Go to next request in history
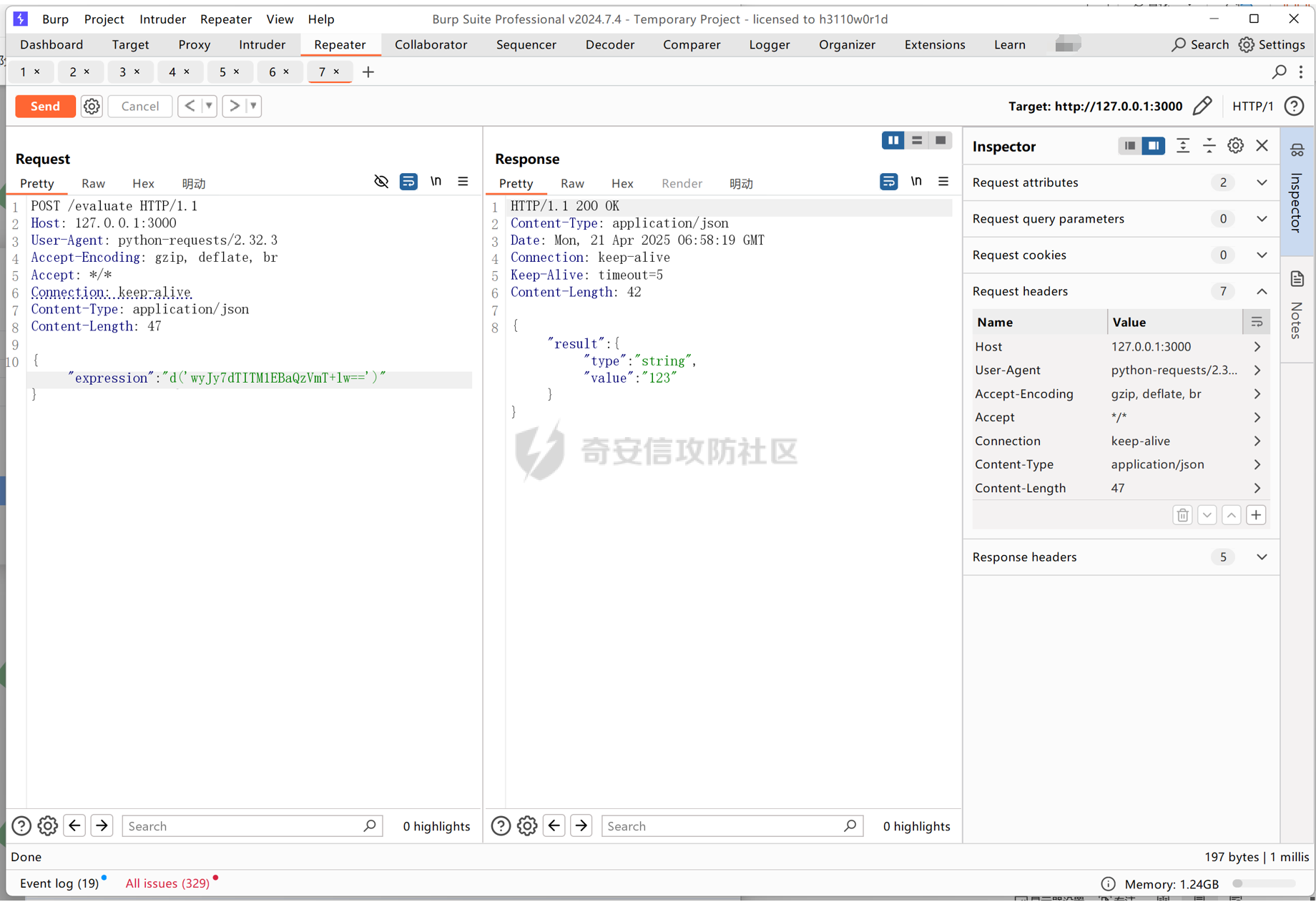The height and width of the screenshot is (902, 1316). pos(234,106)
